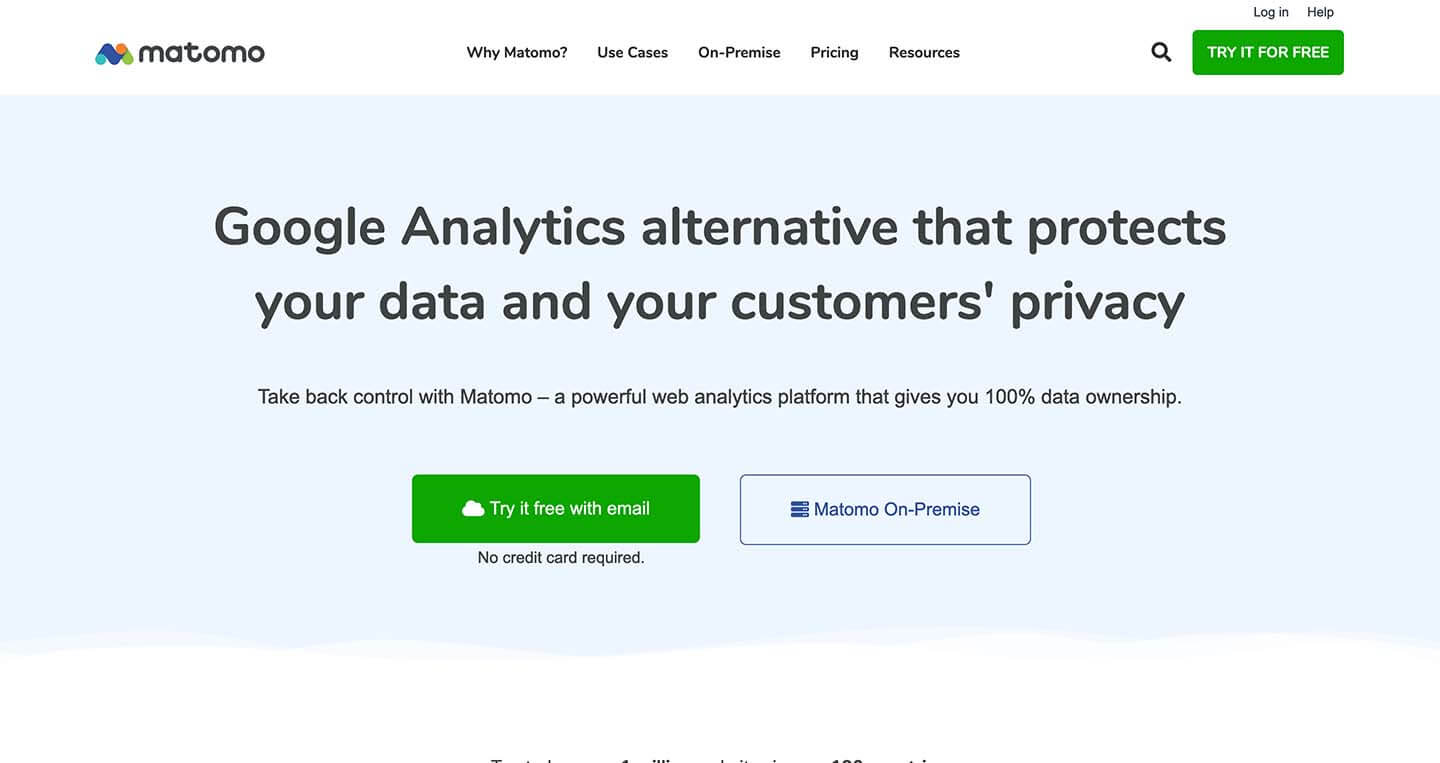Click the colorful Matomo logo icon
The height and width of the screenshot is (763, 1440).
click(x=114, y=53)
